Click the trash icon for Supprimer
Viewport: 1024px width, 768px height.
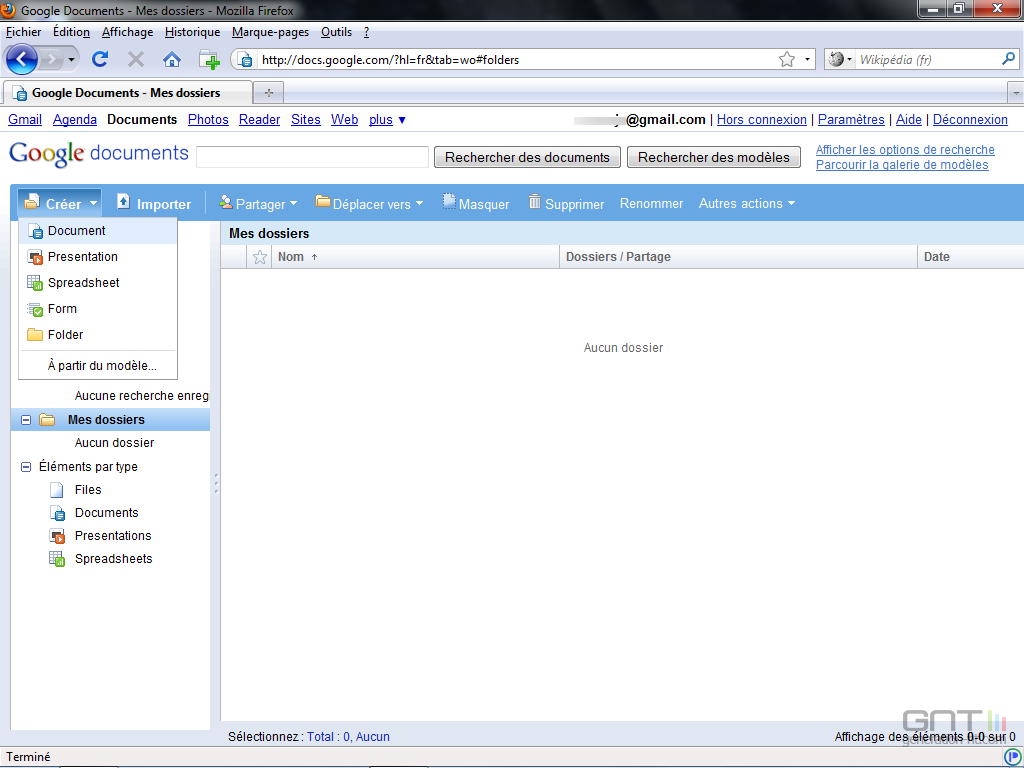535,202
